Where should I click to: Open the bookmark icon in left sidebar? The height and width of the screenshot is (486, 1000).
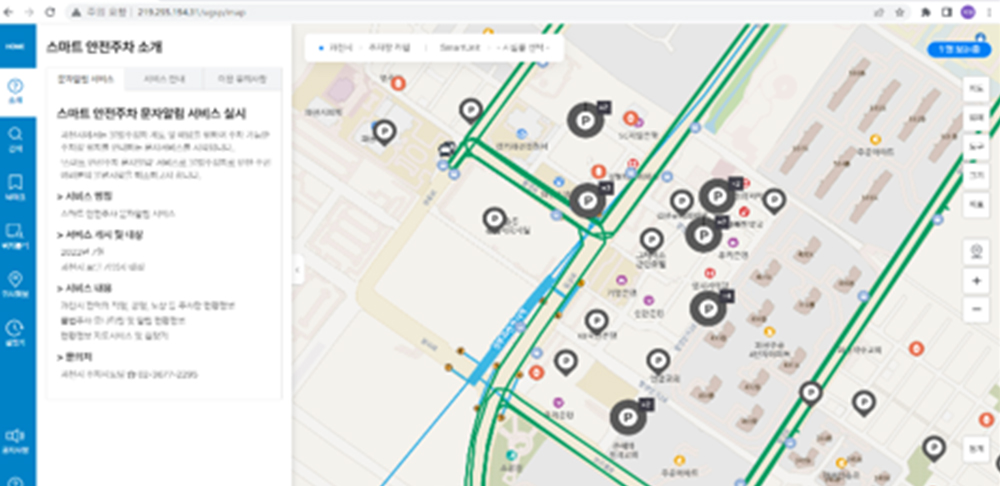pyautogui.click(x=17, y=186)
